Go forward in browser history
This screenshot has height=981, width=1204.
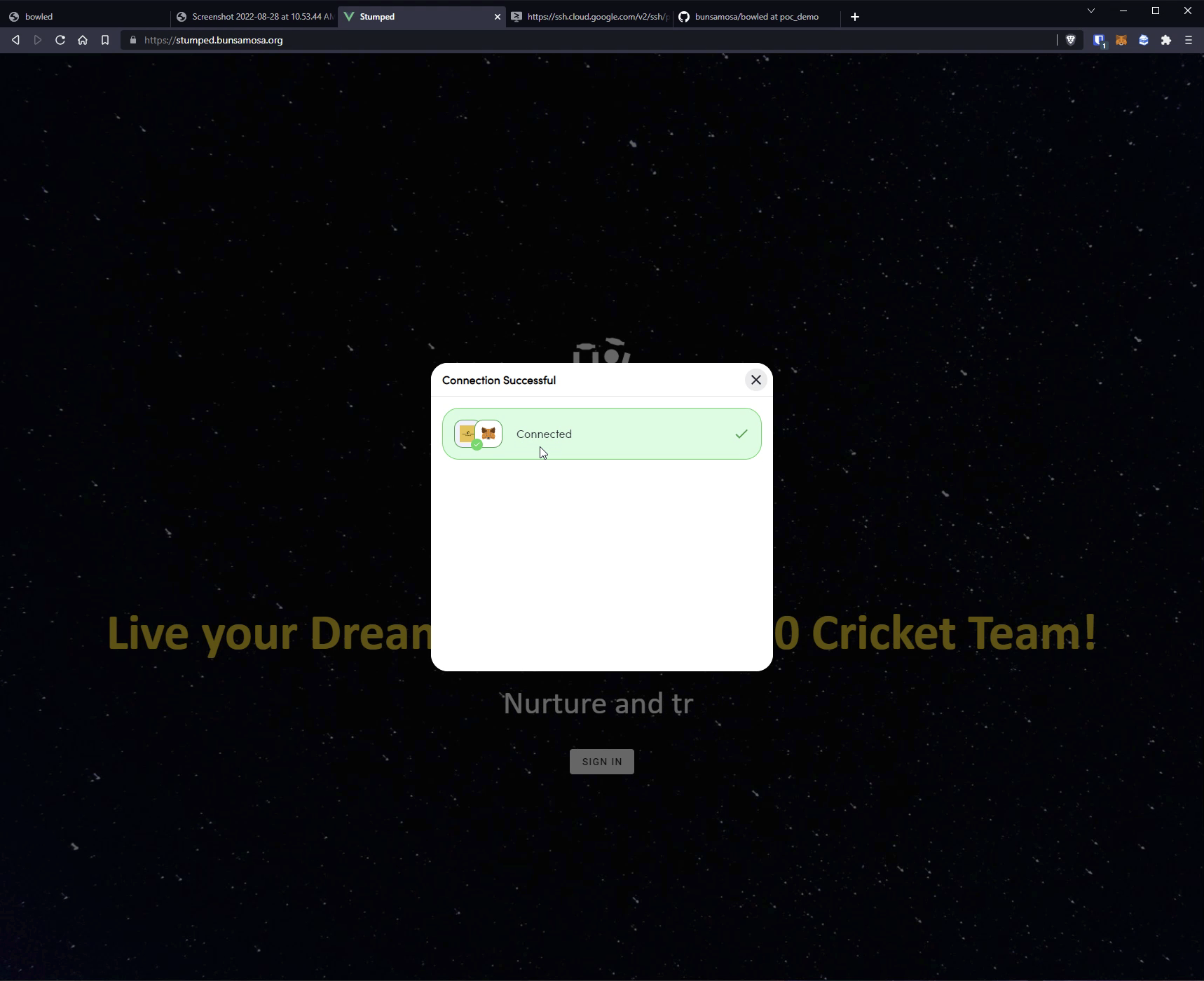(38, 40)
